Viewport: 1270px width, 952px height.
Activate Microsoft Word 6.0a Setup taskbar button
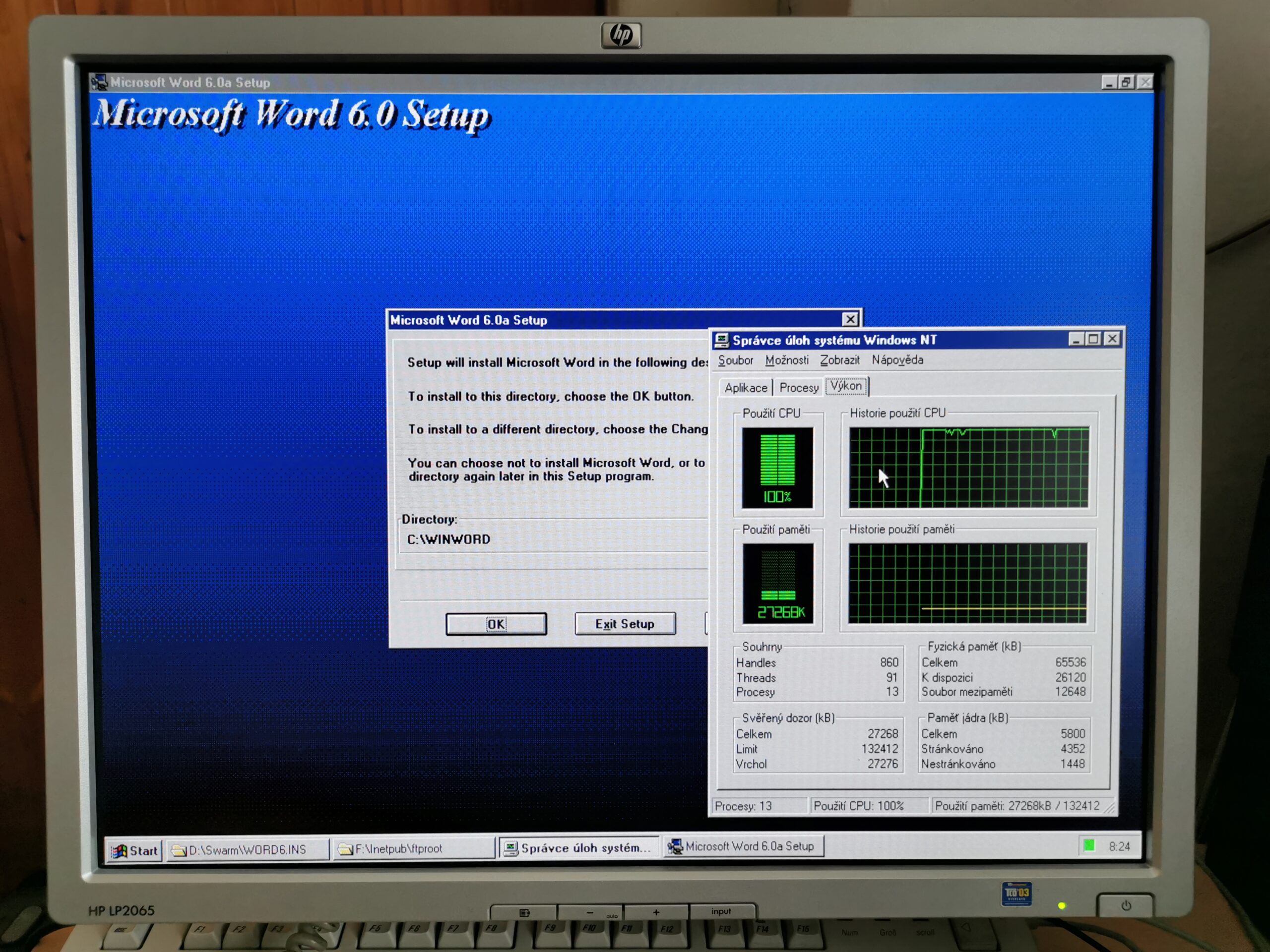click(x=744, y=846)
